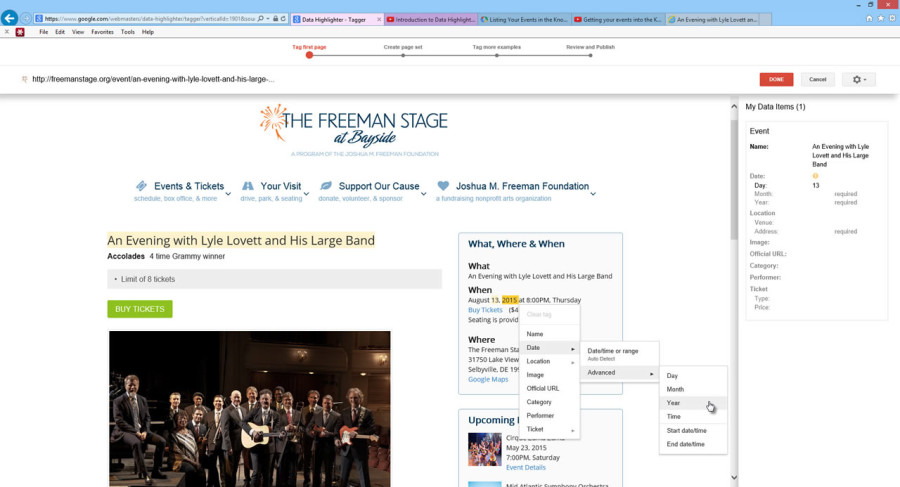Select Date/time or range Auto Detect

[620, 354]
